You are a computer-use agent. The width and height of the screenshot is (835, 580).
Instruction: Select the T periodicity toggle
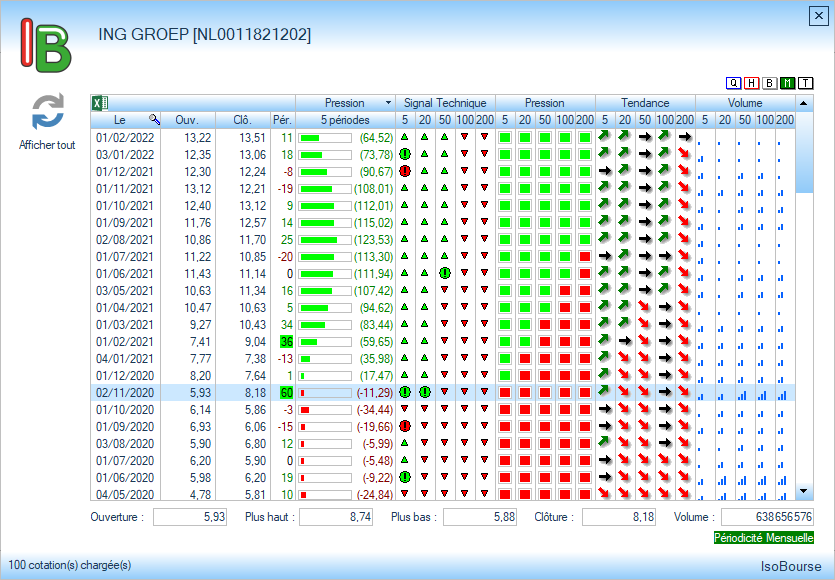(x=806, y=83)
